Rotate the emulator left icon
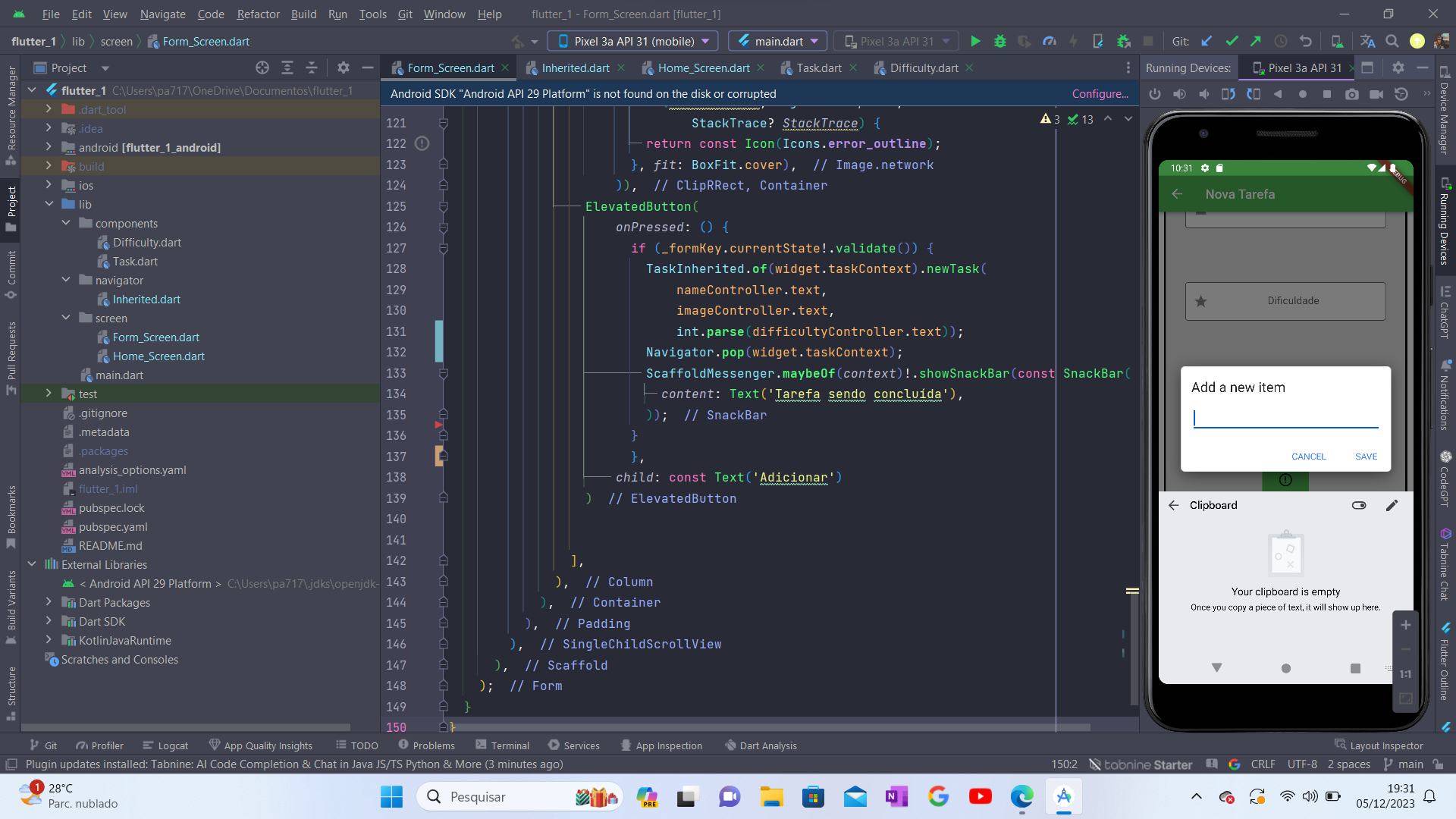 1228,94
